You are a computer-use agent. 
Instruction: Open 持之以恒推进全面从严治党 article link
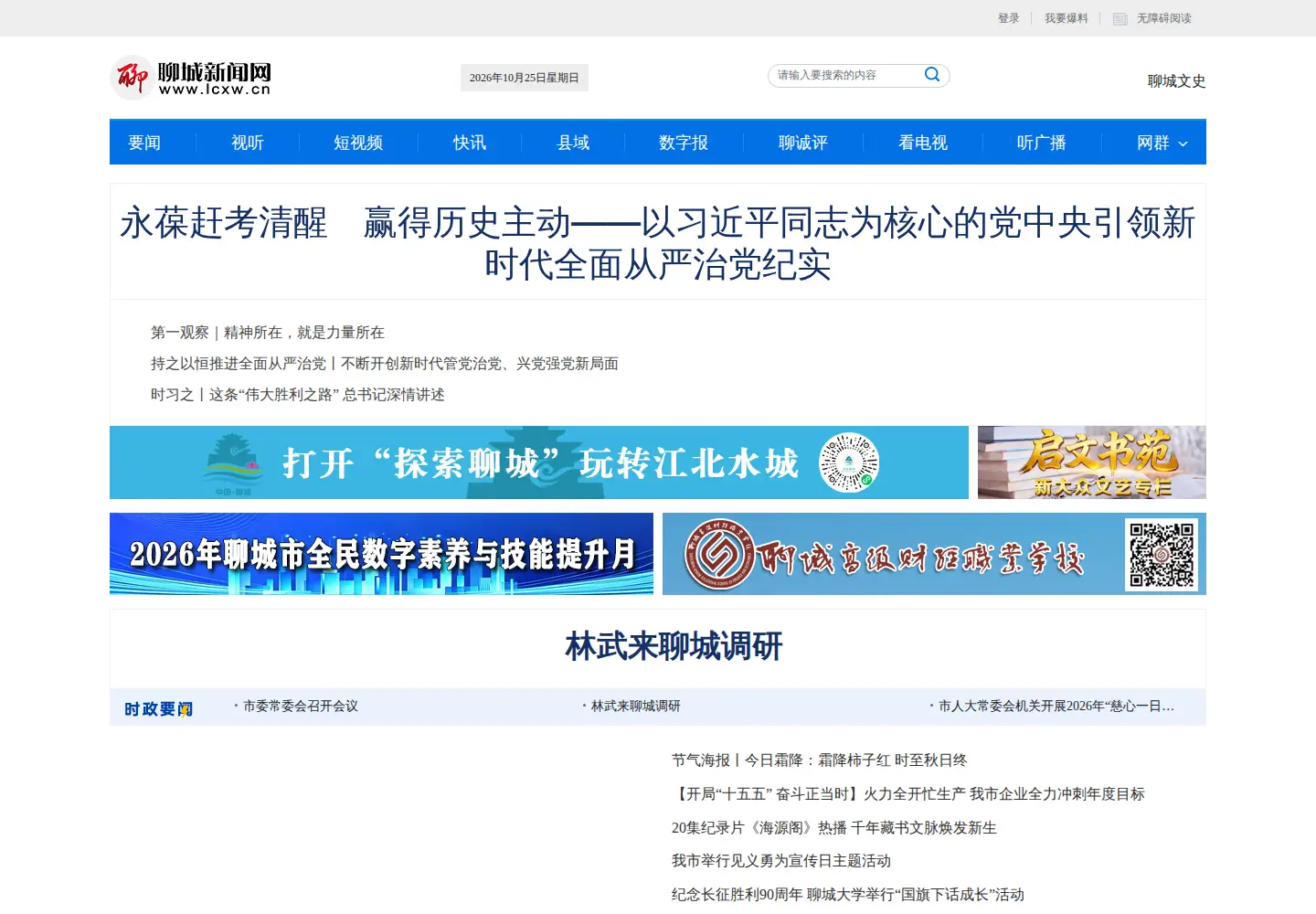pyautogui.click(x=385, y=364)
